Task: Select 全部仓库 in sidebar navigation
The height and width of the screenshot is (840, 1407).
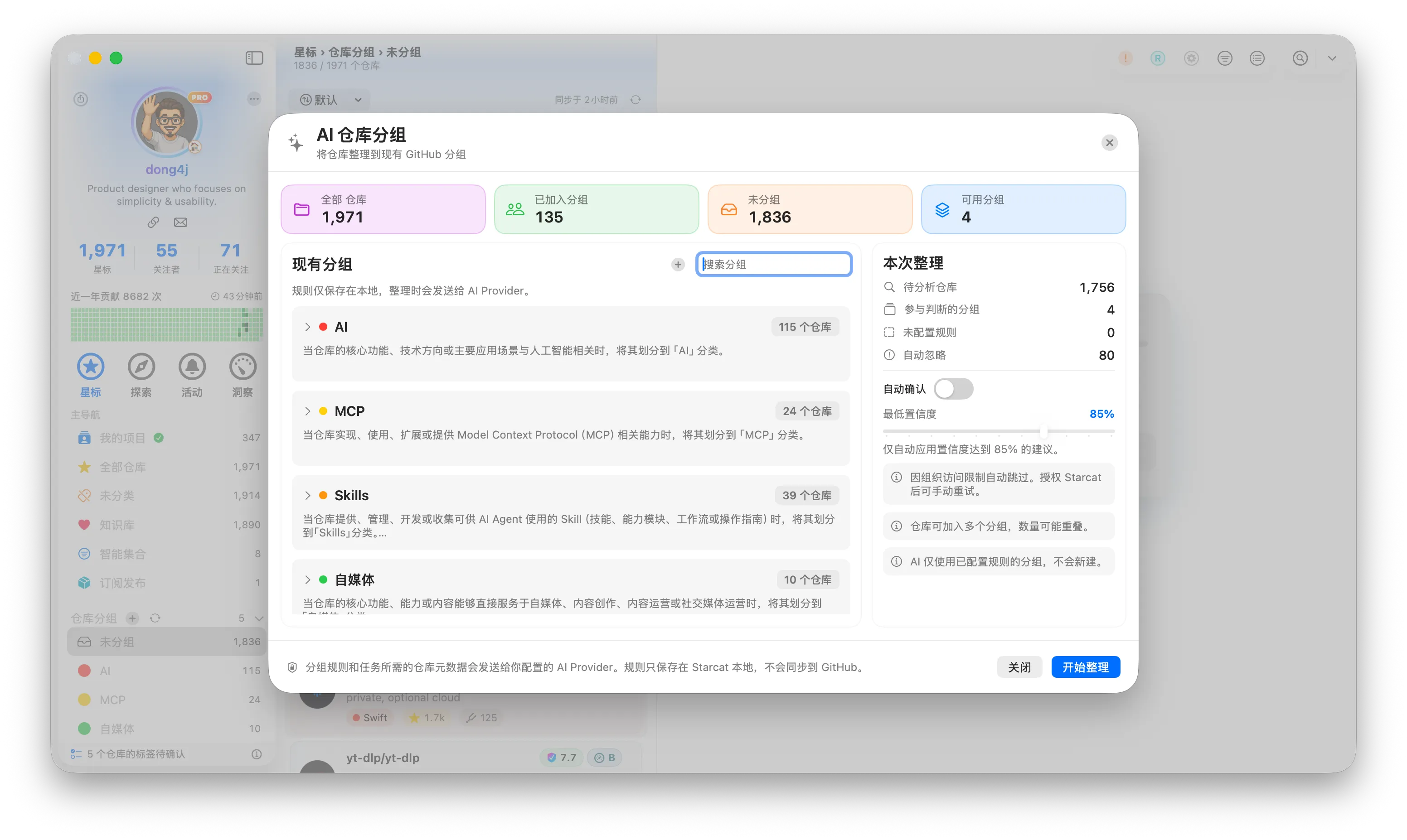Action: (x=167, y=467)
